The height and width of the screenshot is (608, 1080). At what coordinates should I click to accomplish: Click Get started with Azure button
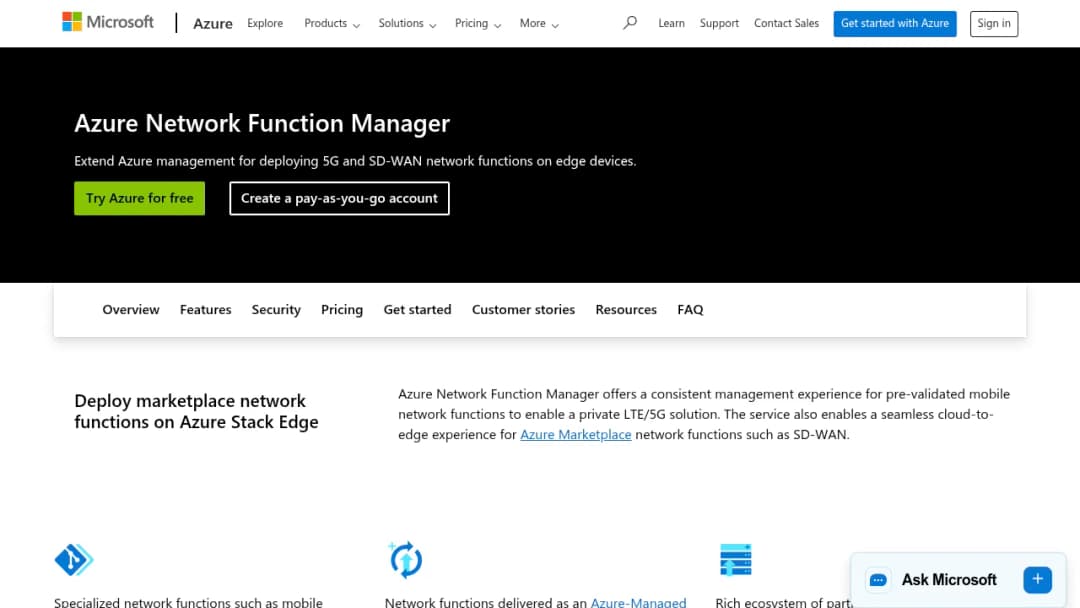895,23
